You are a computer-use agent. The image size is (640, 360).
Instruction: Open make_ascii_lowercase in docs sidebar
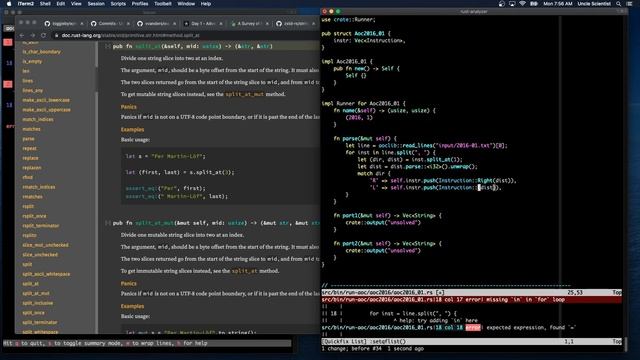[x=46, y=100]
